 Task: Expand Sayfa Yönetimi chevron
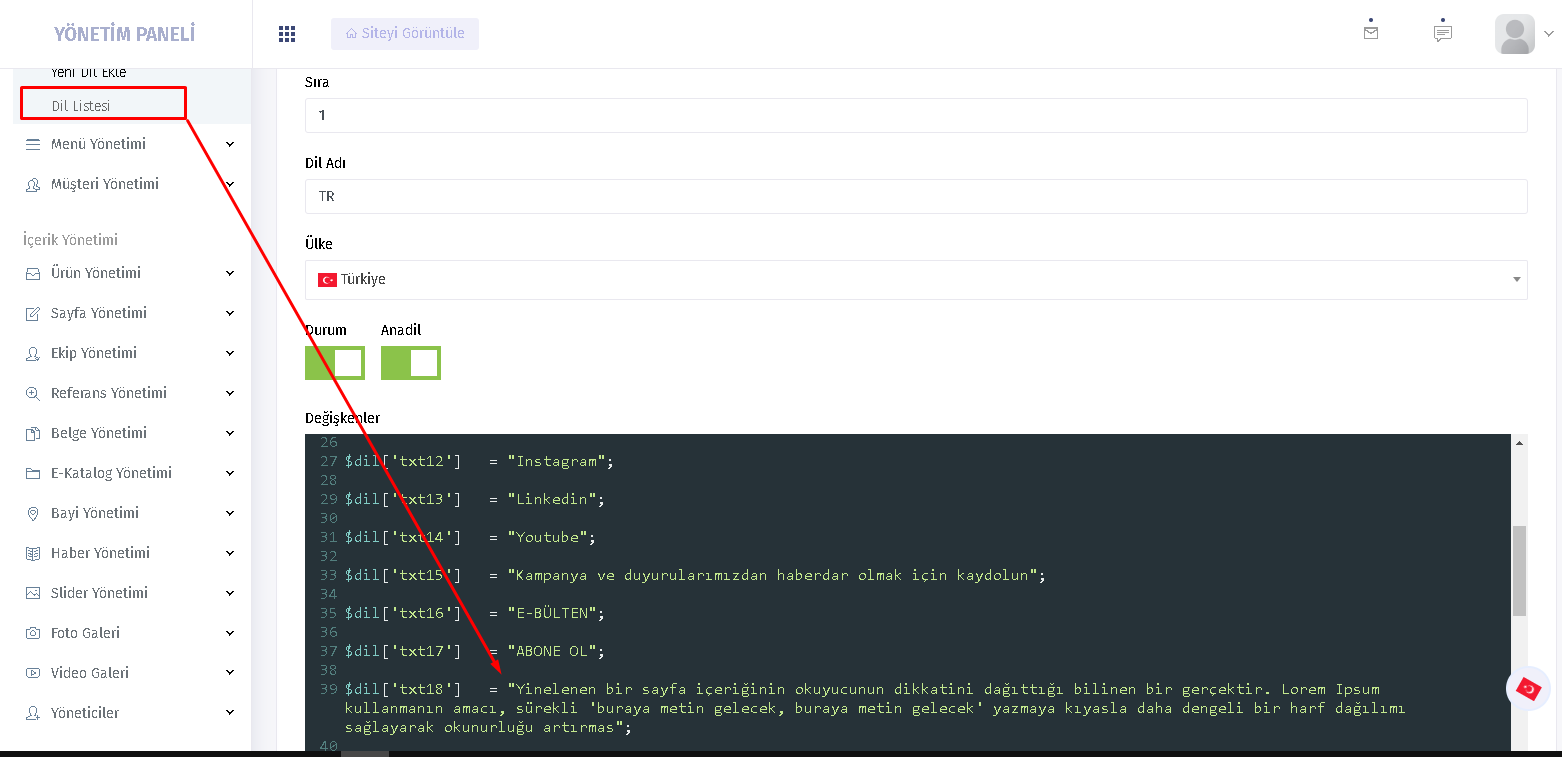coord(230,313)
